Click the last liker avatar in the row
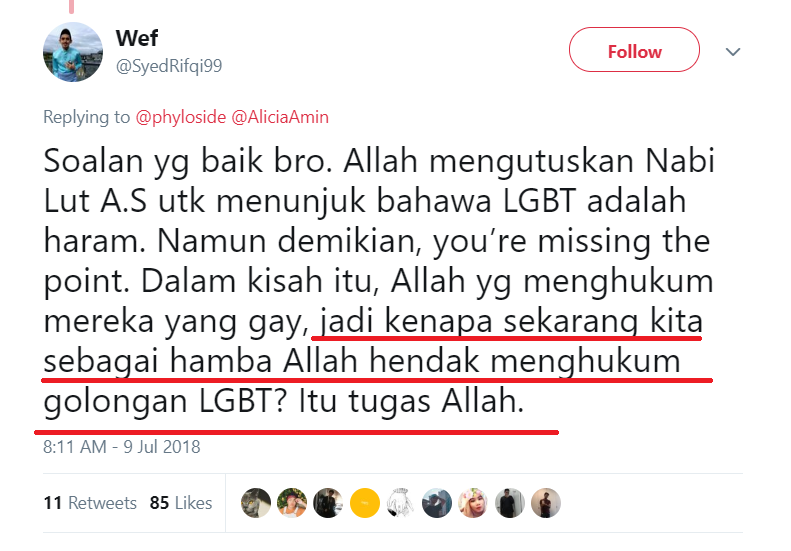 pos(546,503)
